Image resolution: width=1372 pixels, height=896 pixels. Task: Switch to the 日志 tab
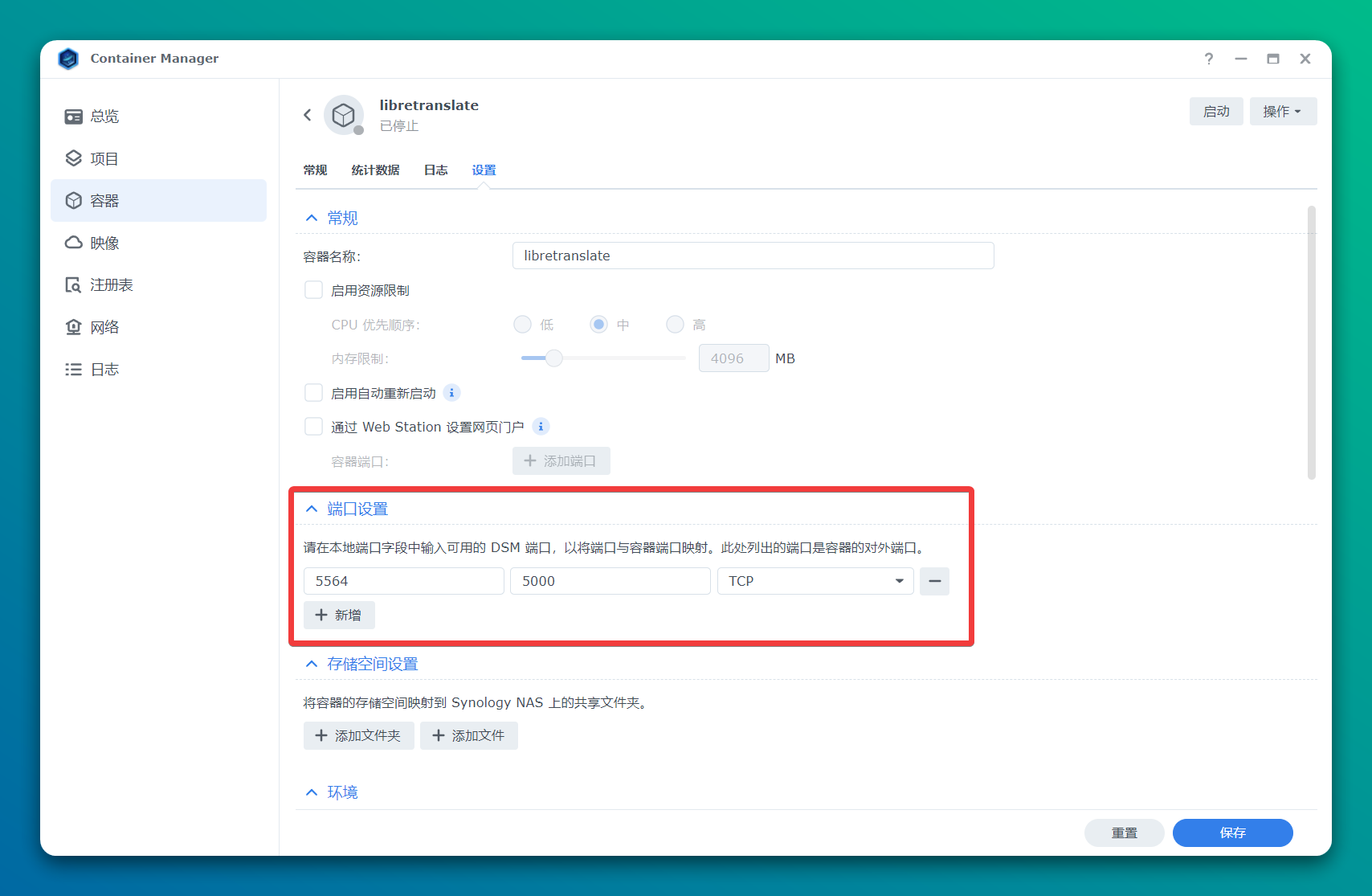pyautogui.click(x=435, y=170)
